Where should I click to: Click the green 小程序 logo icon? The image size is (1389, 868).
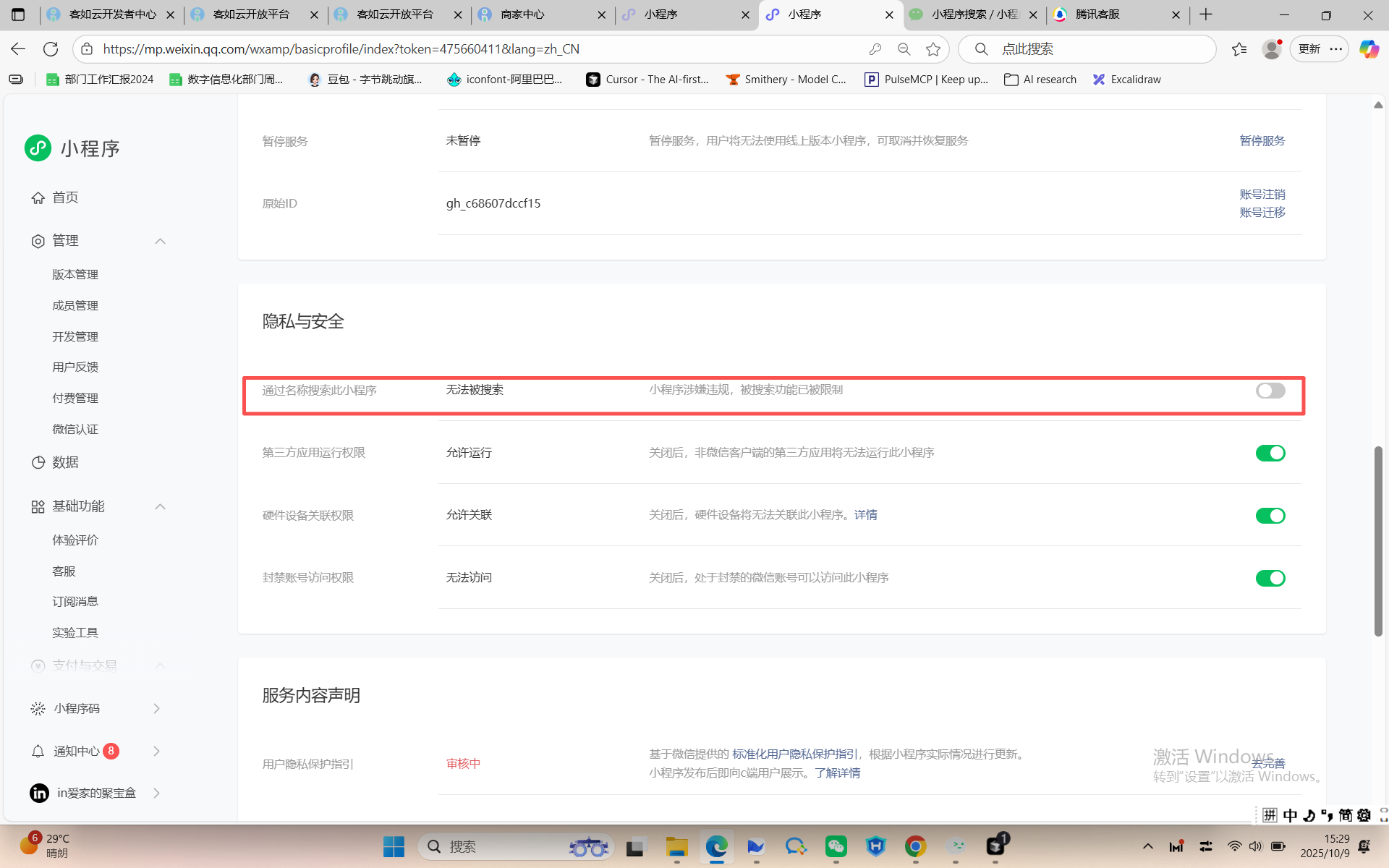(x=38, y=148)
